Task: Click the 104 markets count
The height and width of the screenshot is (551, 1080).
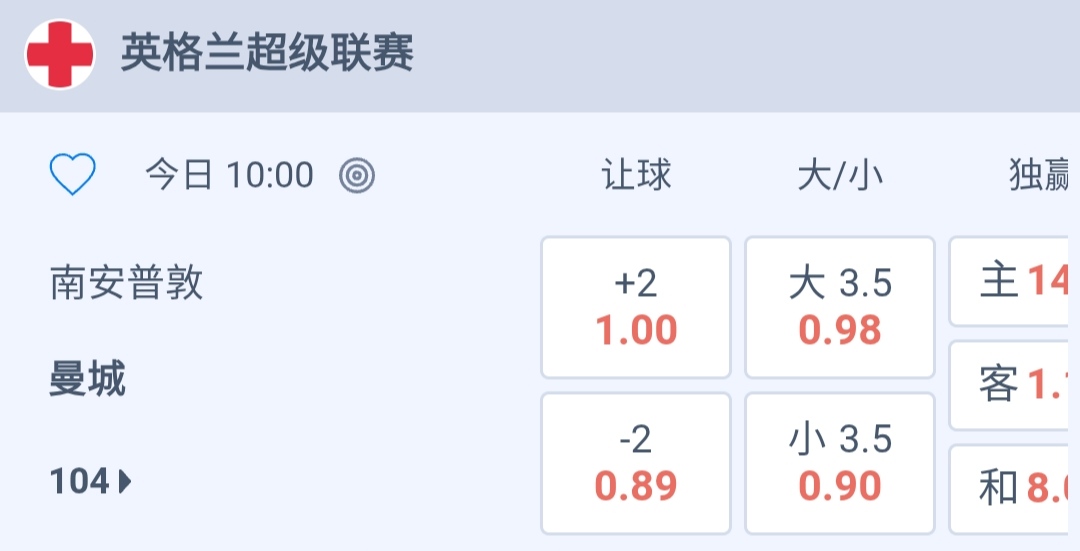Action: click(79, 482)
